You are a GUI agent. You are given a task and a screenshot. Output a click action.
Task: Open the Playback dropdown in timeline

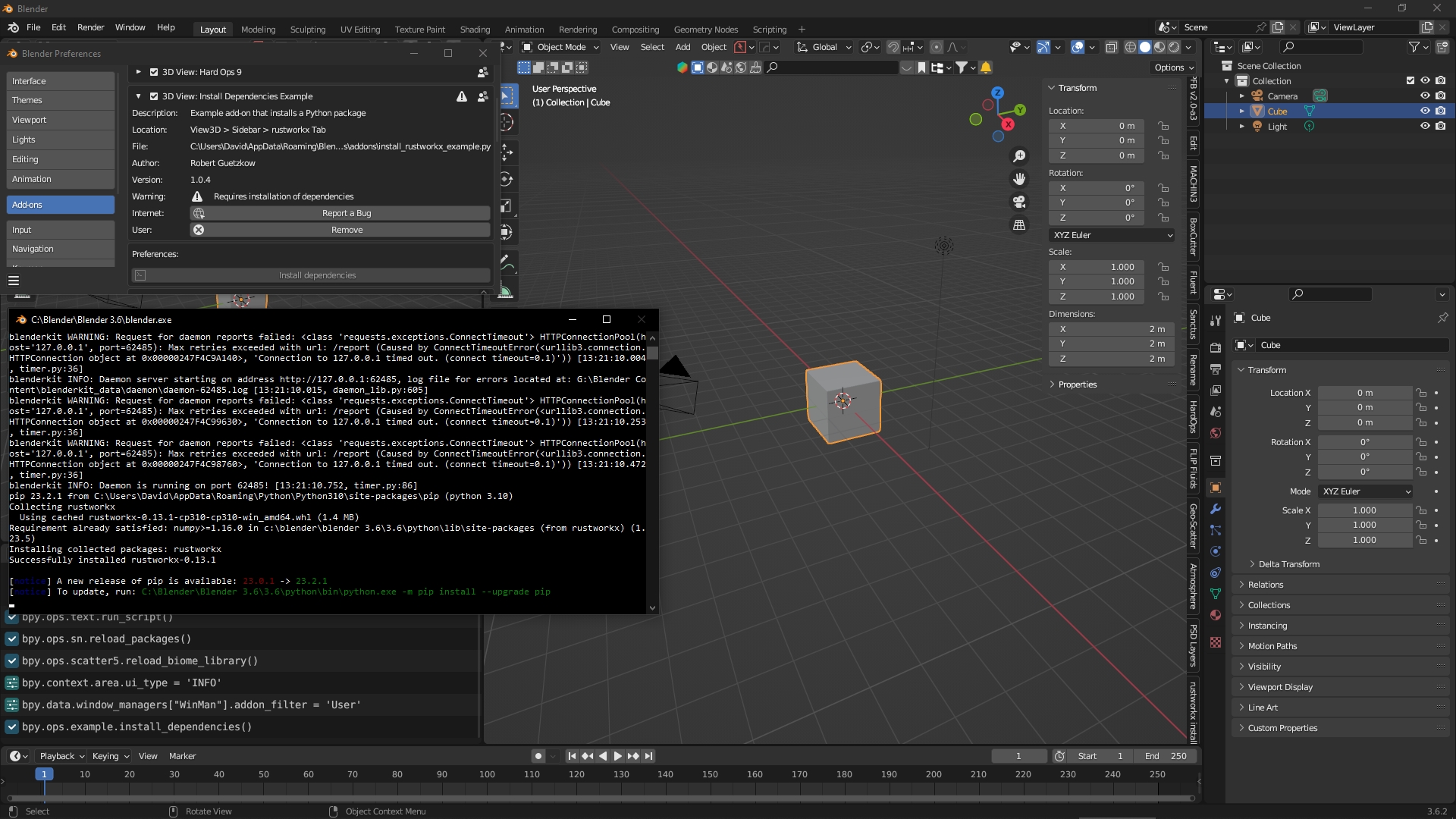tap(61, 756)
